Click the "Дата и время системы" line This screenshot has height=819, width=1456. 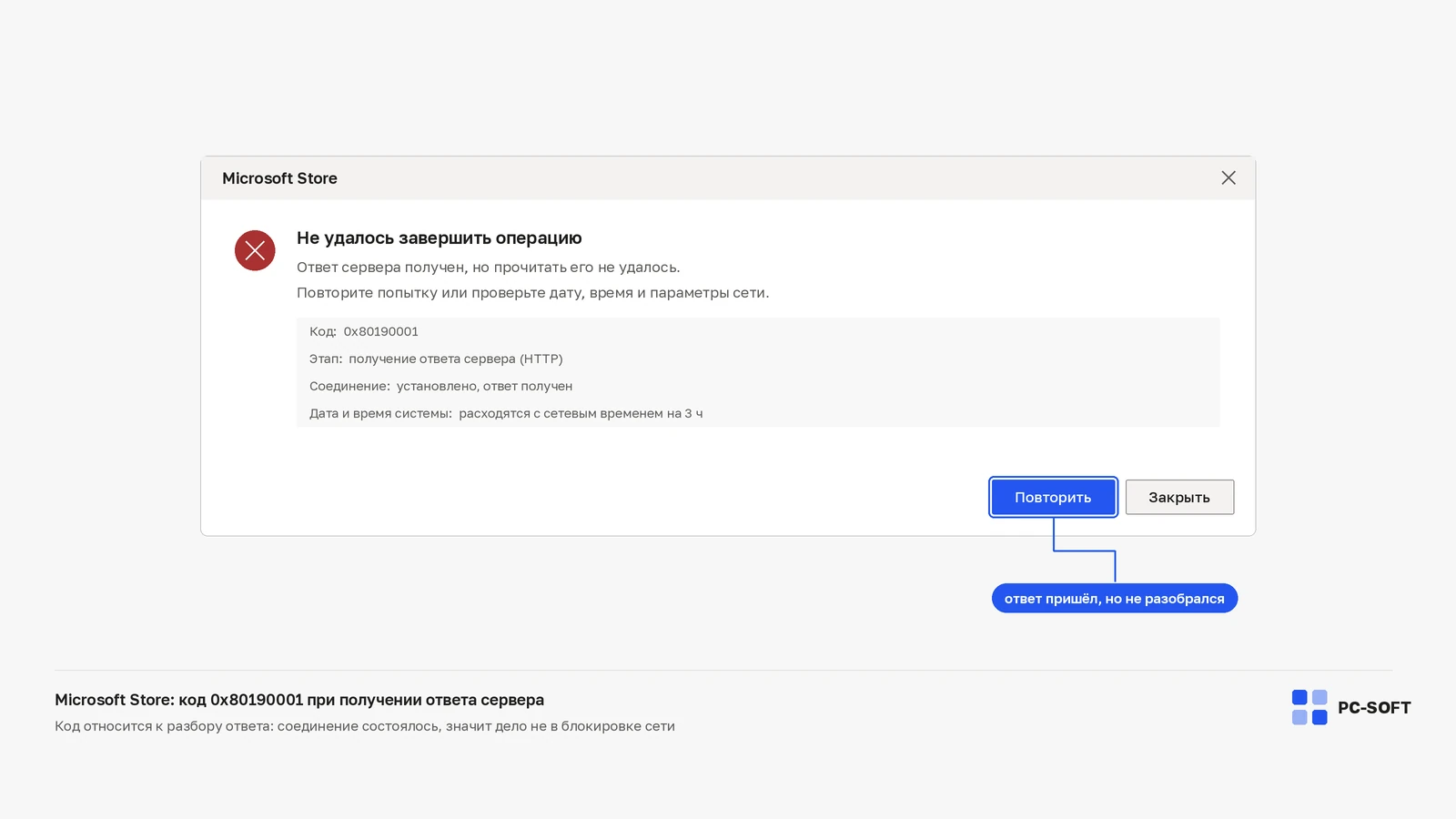(x=506, y=413)
